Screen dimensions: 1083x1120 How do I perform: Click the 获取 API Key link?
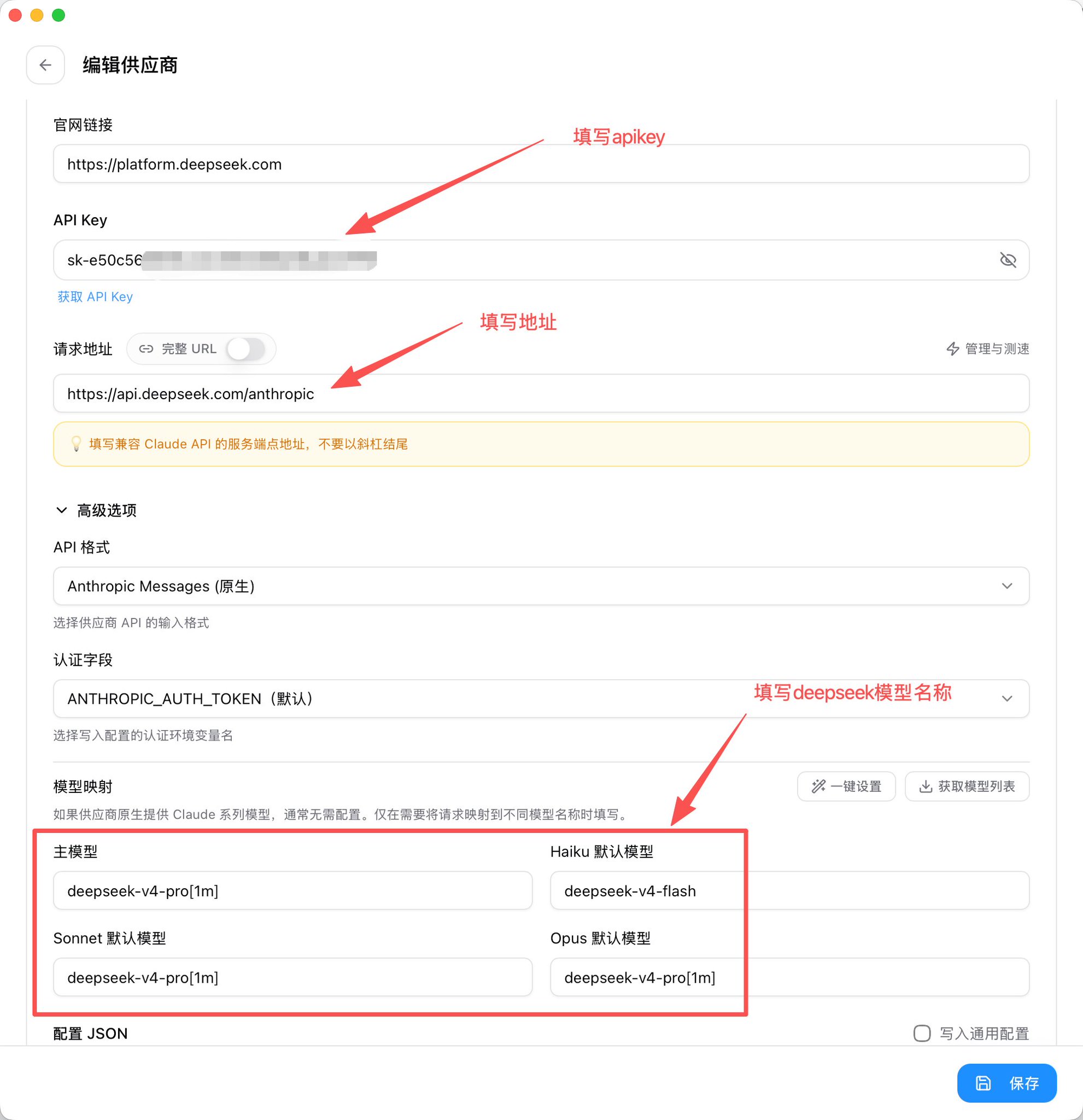95,296
